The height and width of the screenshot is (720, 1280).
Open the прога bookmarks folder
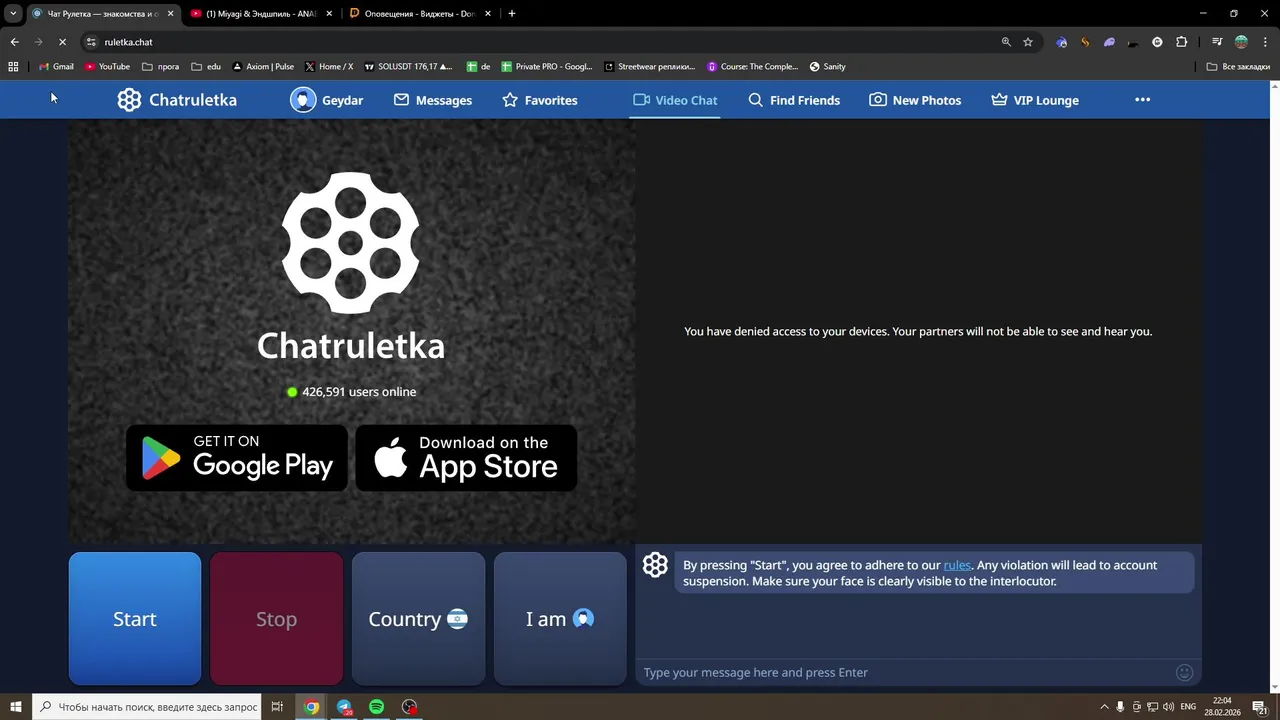(161, 67)
